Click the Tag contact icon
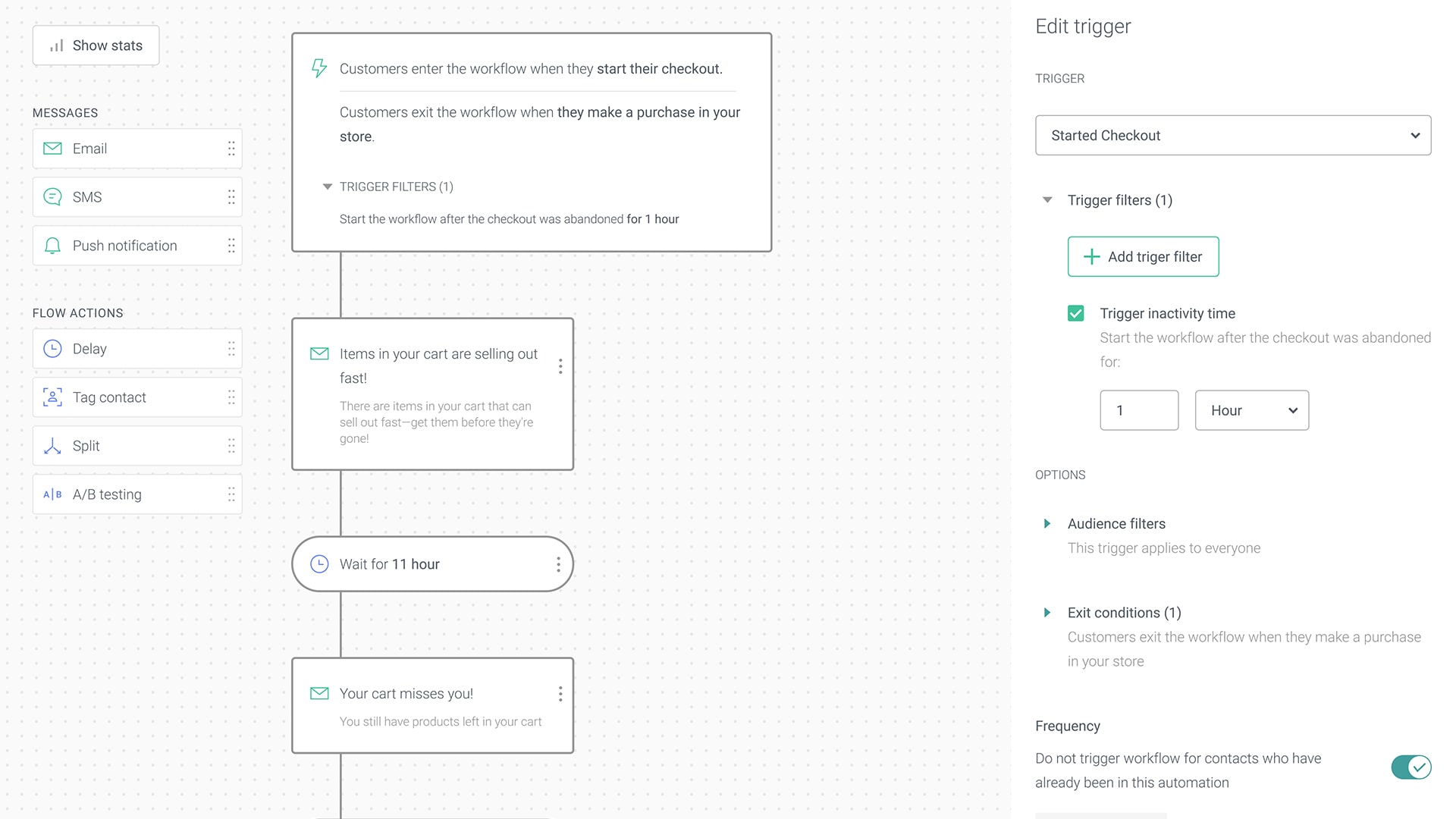 (52, 397)
